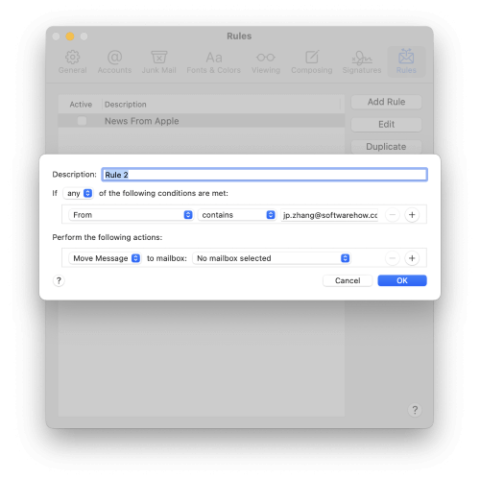
Task: Open the Move Message action dropdown
Action: tap(105, 258)
